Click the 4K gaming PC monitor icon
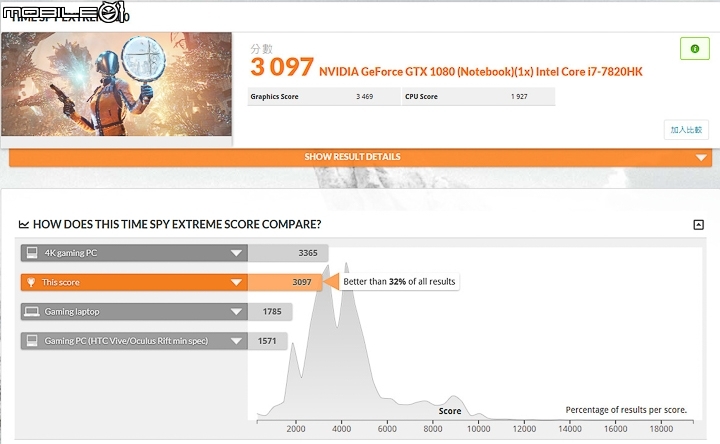720x444 pixels. [32, 253]
